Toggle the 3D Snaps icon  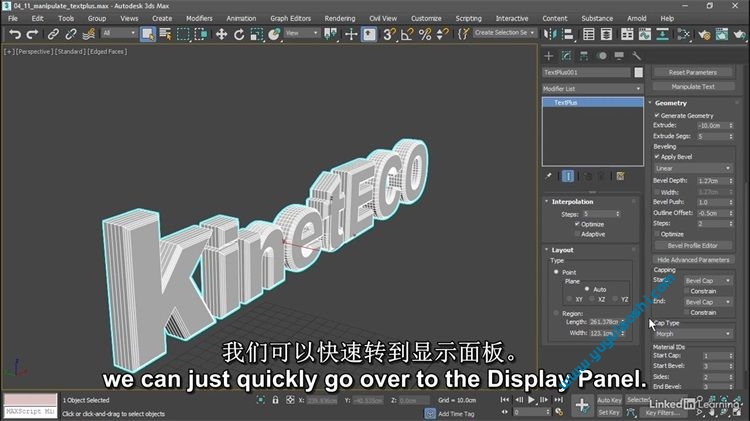389,34
